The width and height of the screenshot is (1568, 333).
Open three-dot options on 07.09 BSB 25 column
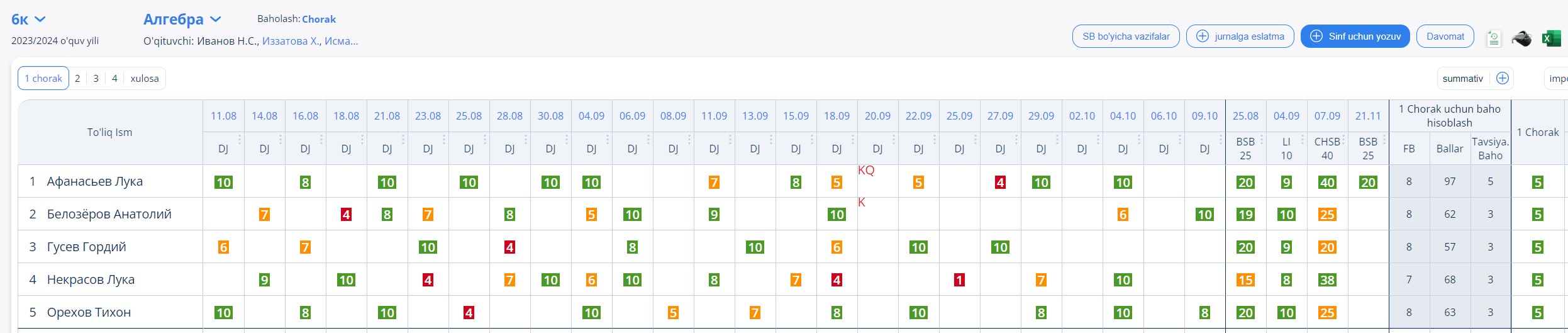click(x=1384, y=139)
